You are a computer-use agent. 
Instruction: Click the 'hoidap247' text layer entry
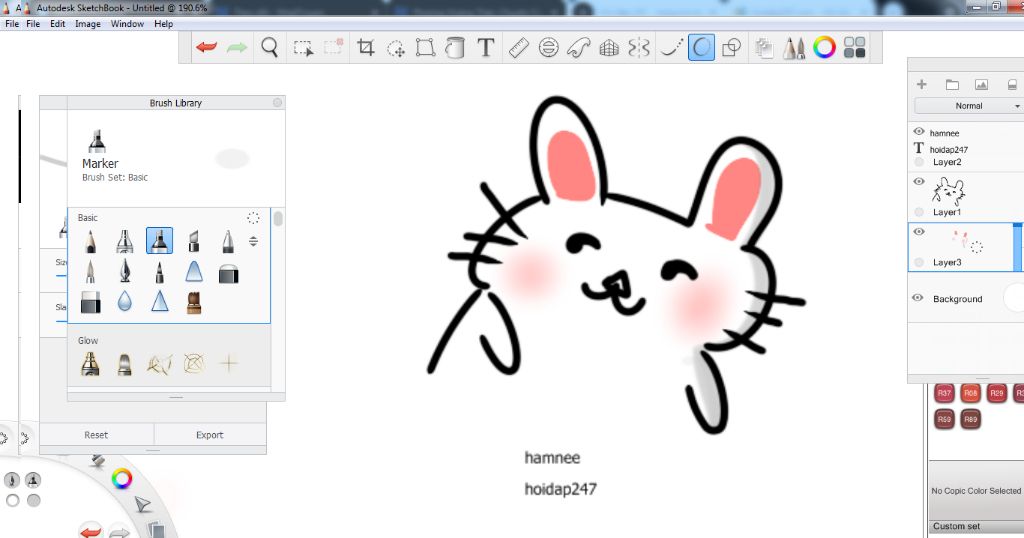pos(949,150)
